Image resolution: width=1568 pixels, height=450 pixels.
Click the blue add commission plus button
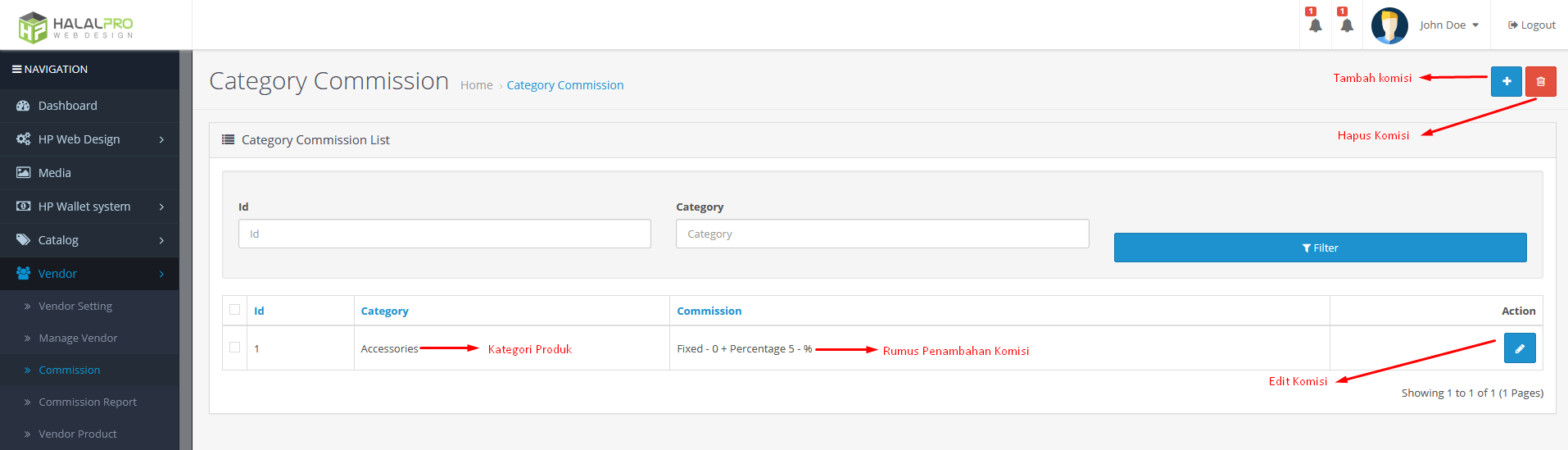click(1506, 82)
